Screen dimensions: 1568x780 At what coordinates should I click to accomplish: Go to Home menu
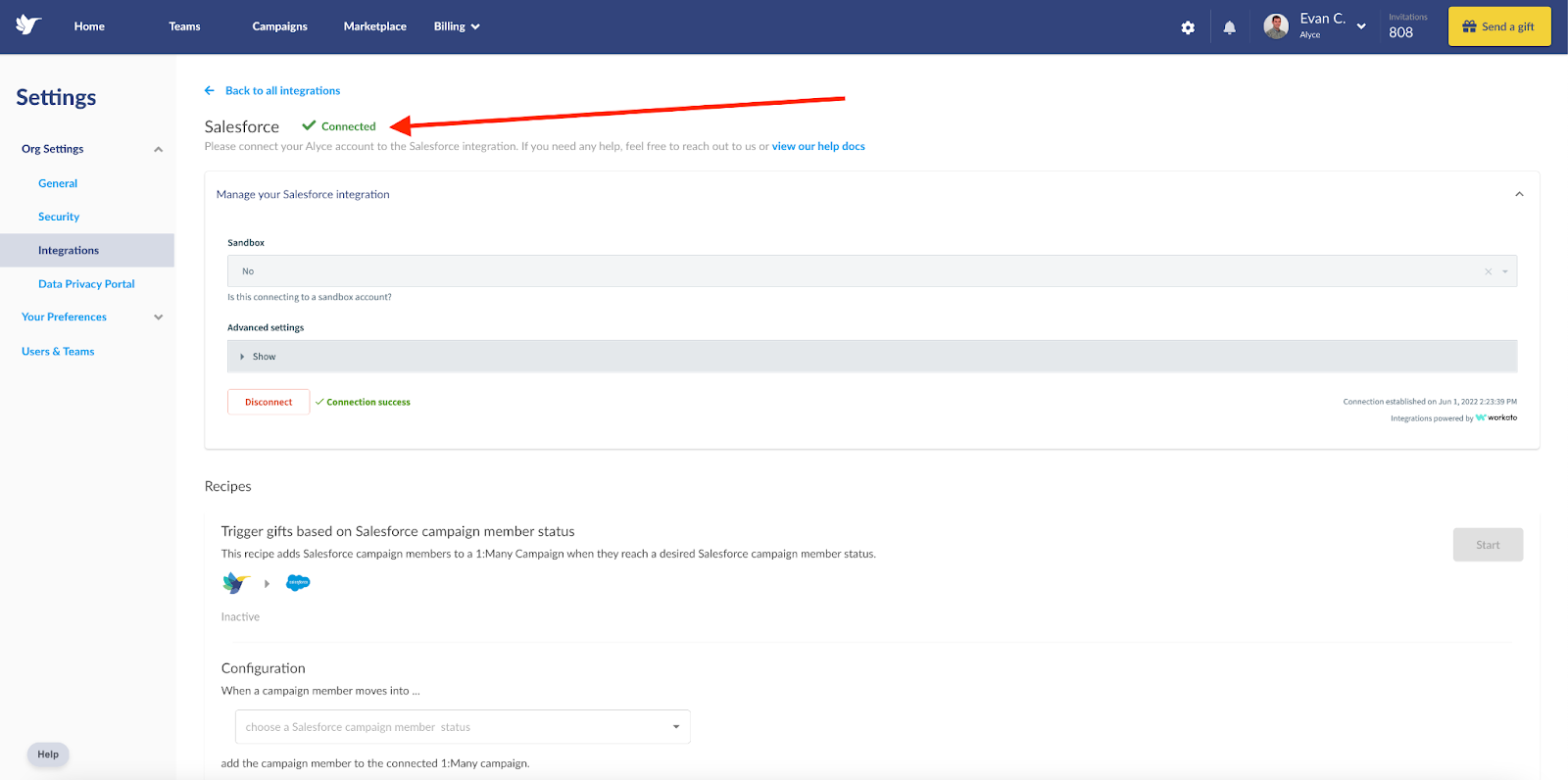pos(89,26)
